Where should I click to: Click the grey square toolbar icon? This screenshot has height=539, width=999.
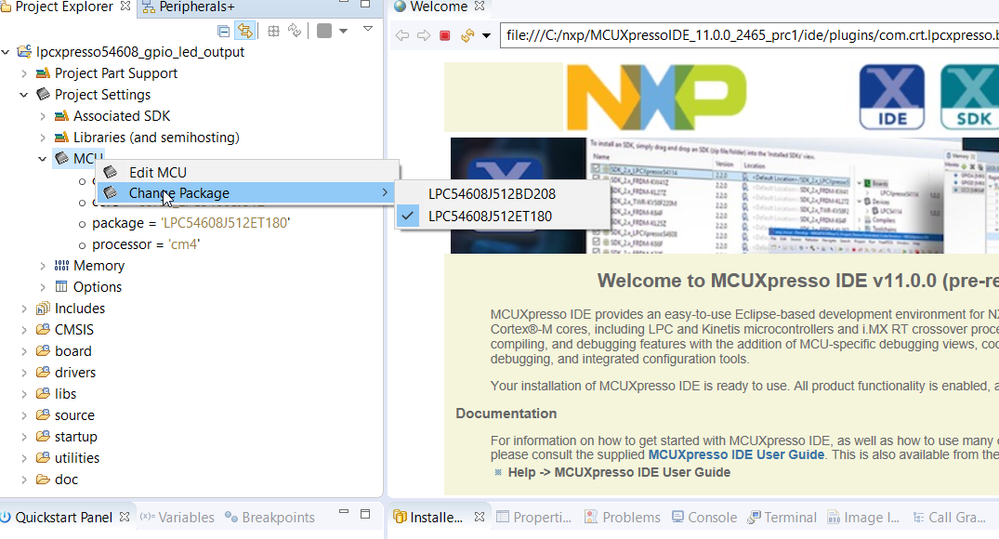(x=324, y=31)
